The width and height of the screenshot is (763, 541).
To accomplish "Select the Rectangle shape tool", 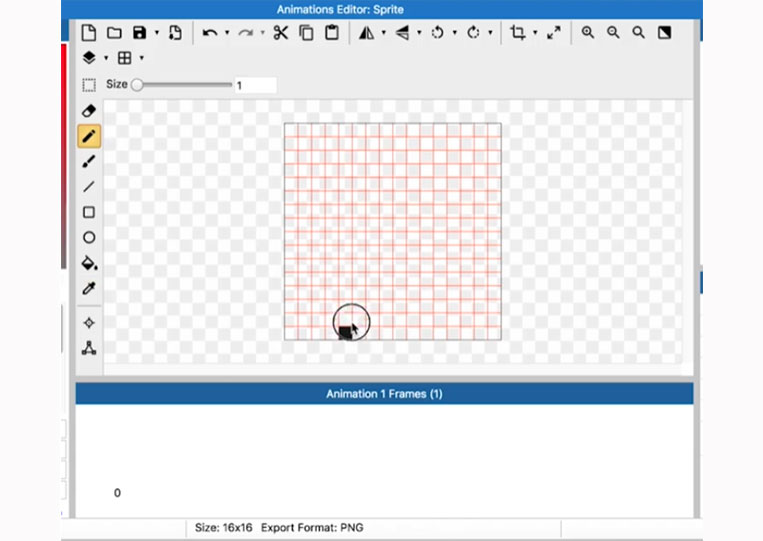I will click(89, 212).
